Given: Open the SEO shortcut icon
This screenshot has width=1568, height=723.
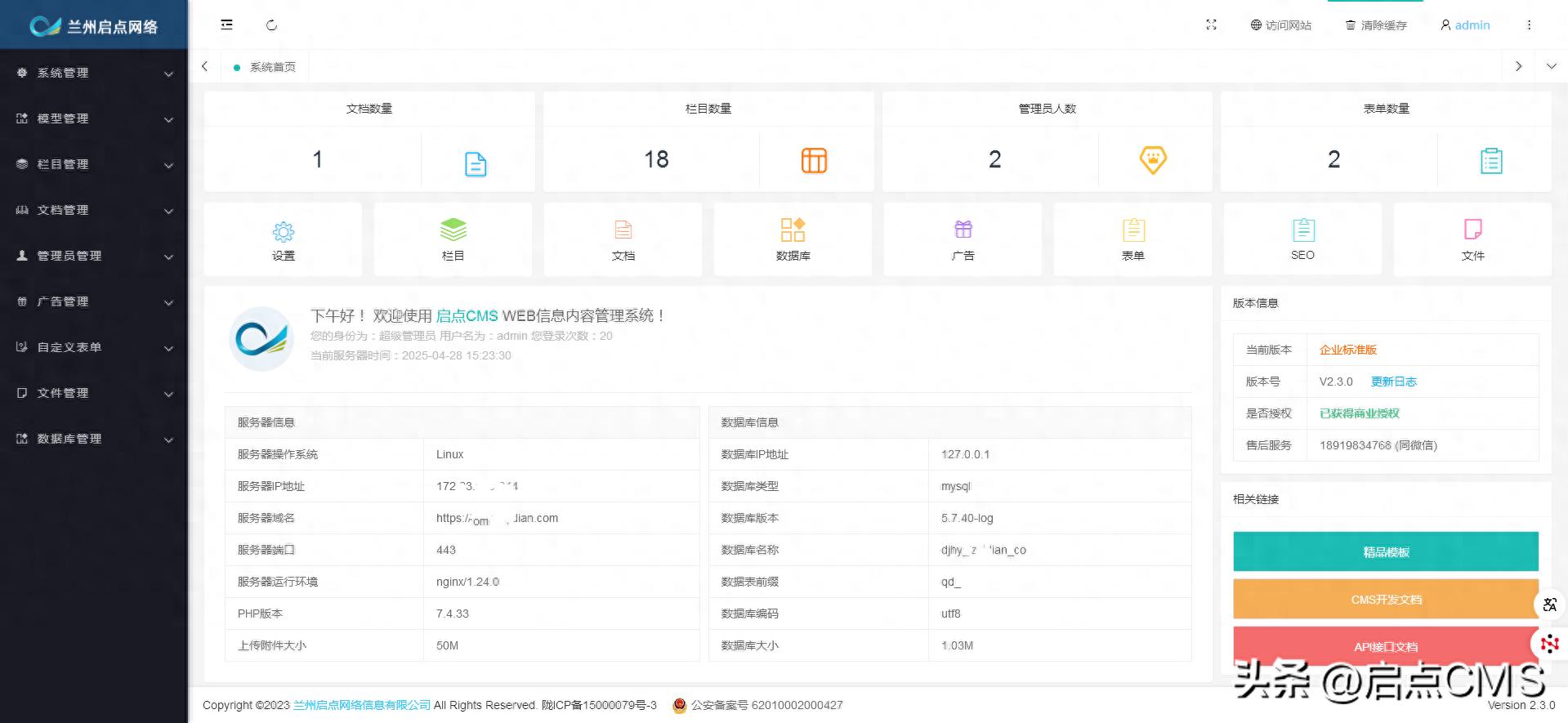Looking at the screenshot, I should [1302, 230].
